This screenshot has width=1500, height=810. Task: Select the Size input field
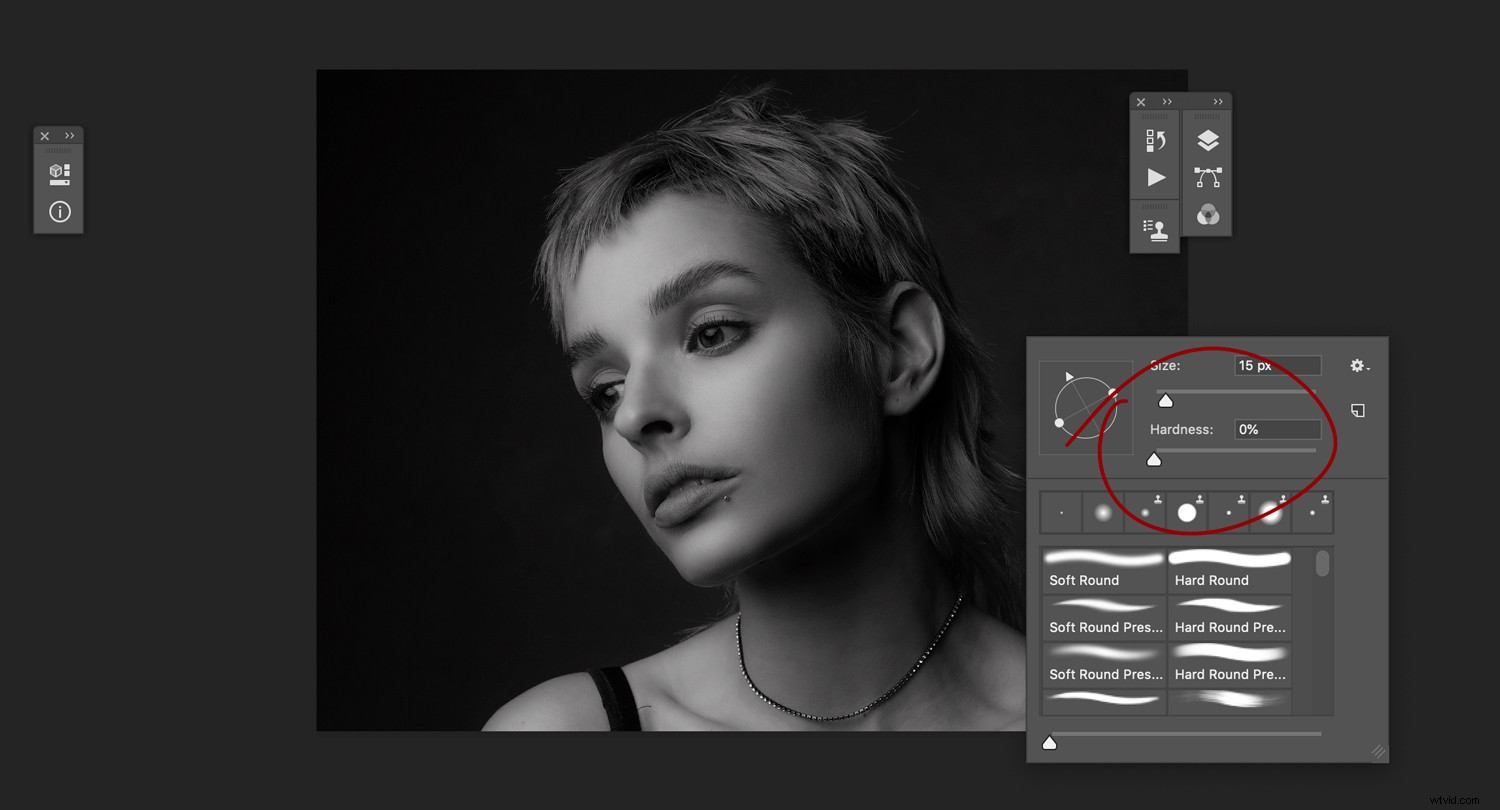click(1277, 365)
